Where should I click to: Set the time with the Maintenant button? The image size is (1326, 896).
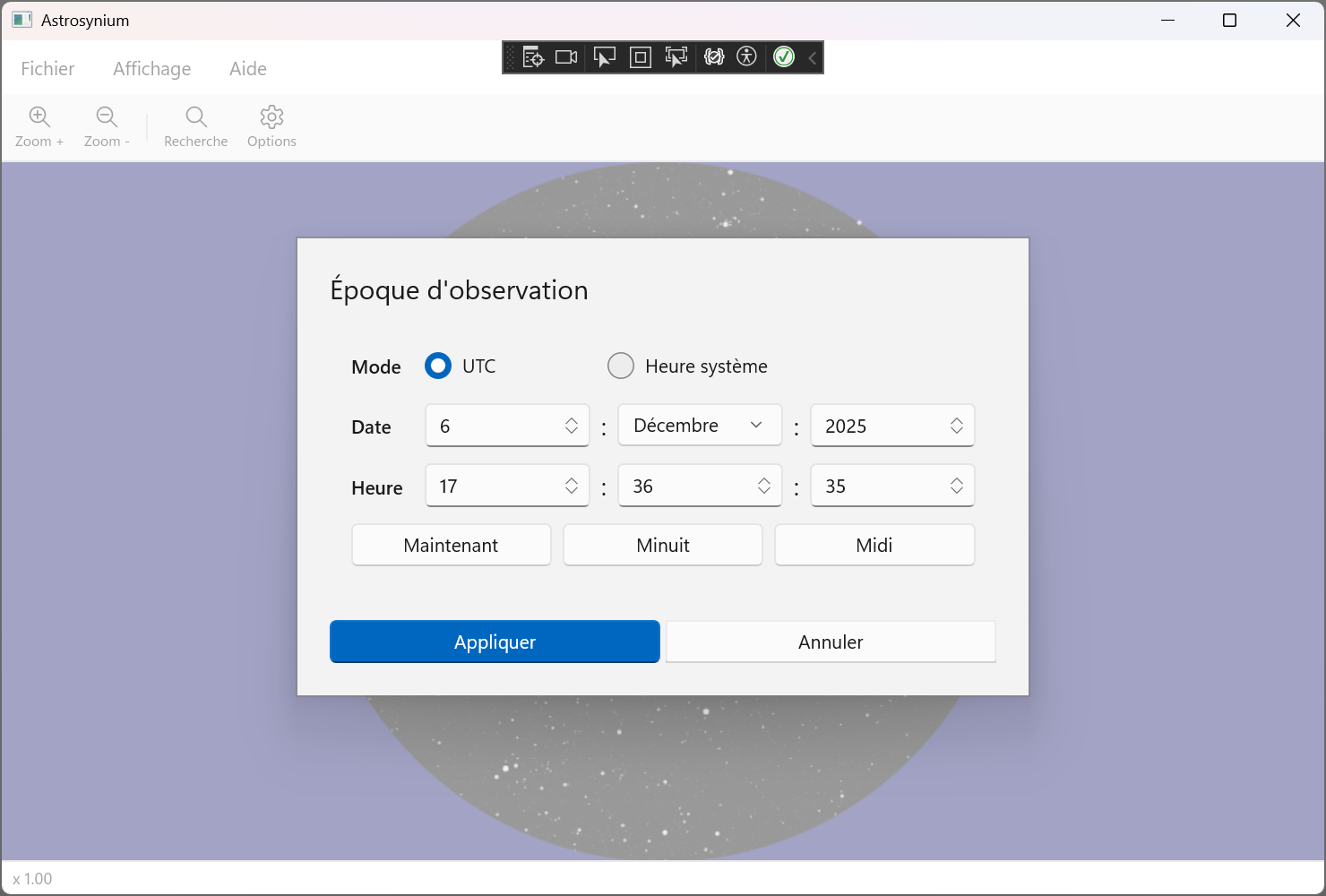pyautogui.click(x=451, y=545)
